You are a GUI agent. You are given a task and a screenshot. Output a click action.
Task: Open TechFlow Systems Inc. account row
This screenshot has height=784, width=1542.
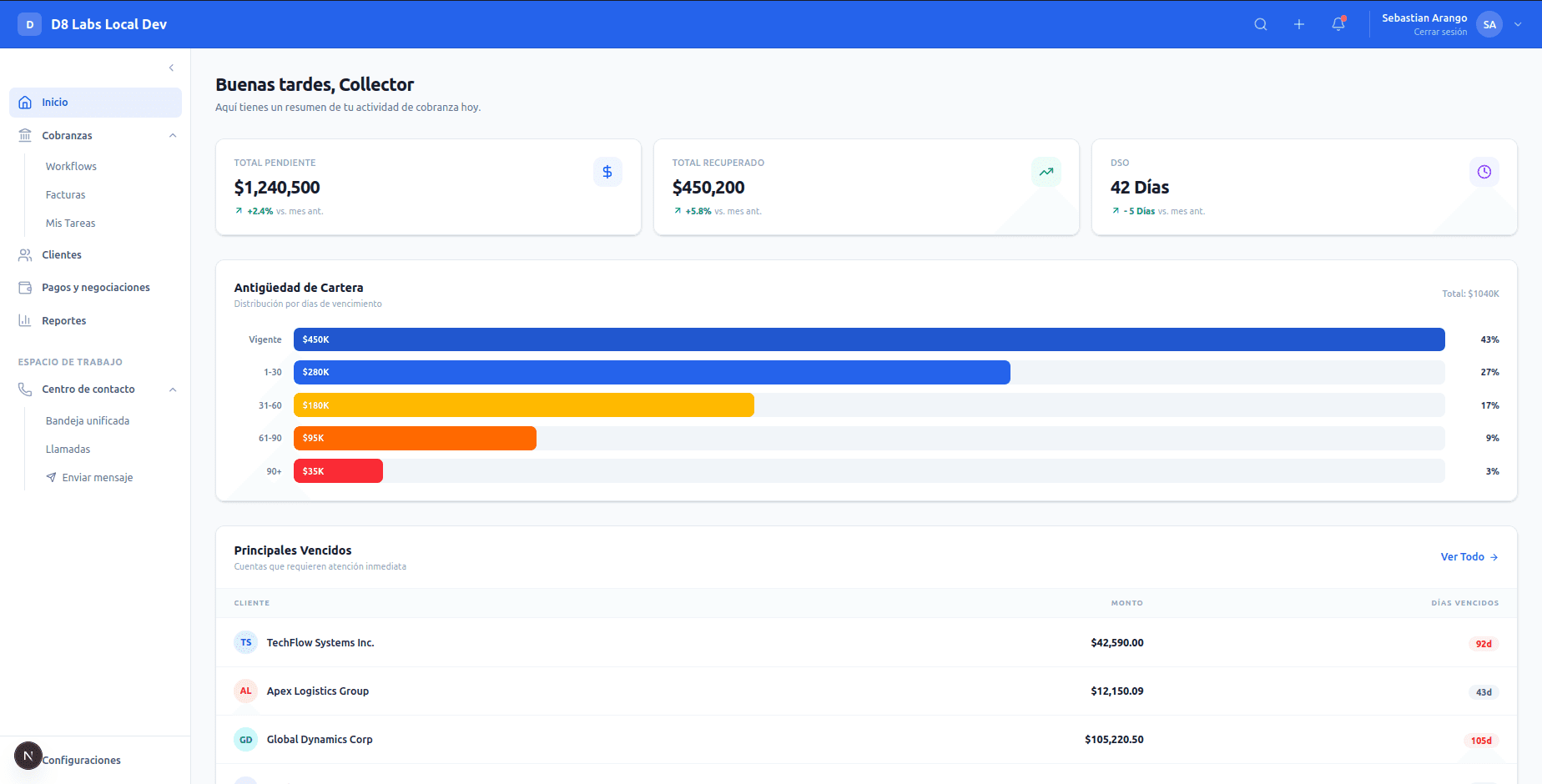320,642
